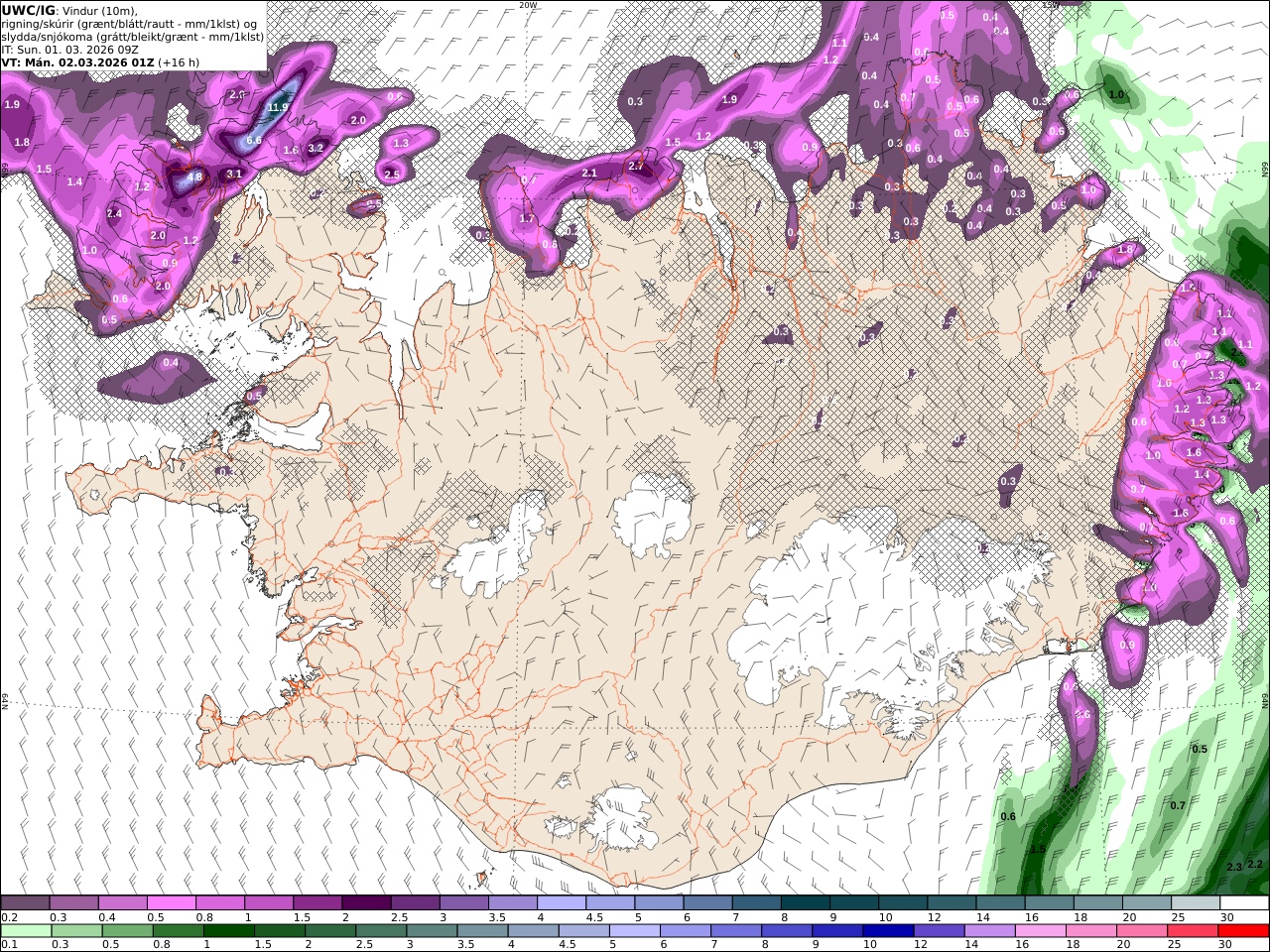The width and height of the screenshot is (1270, 952).
Task: Select the light pink rain swatch labeled 16
Action: [1040, 931]
